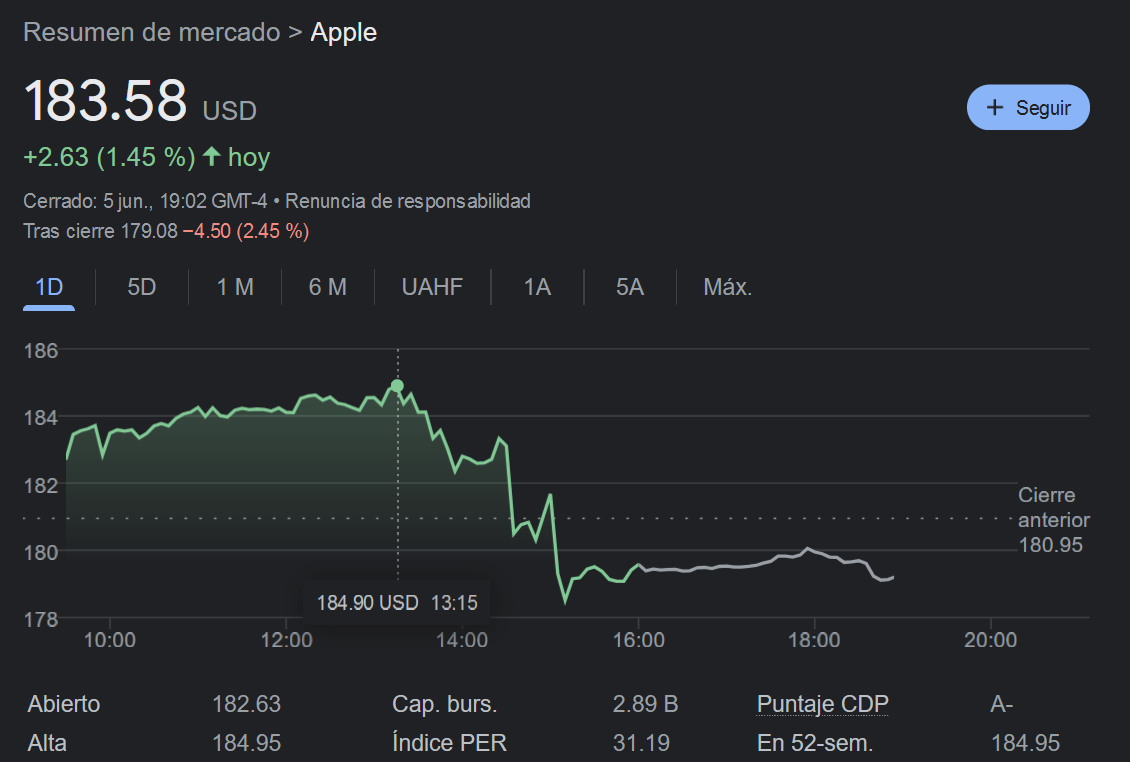Click the 184.90 USD 13:15 chart tooltip

[397, 603]
